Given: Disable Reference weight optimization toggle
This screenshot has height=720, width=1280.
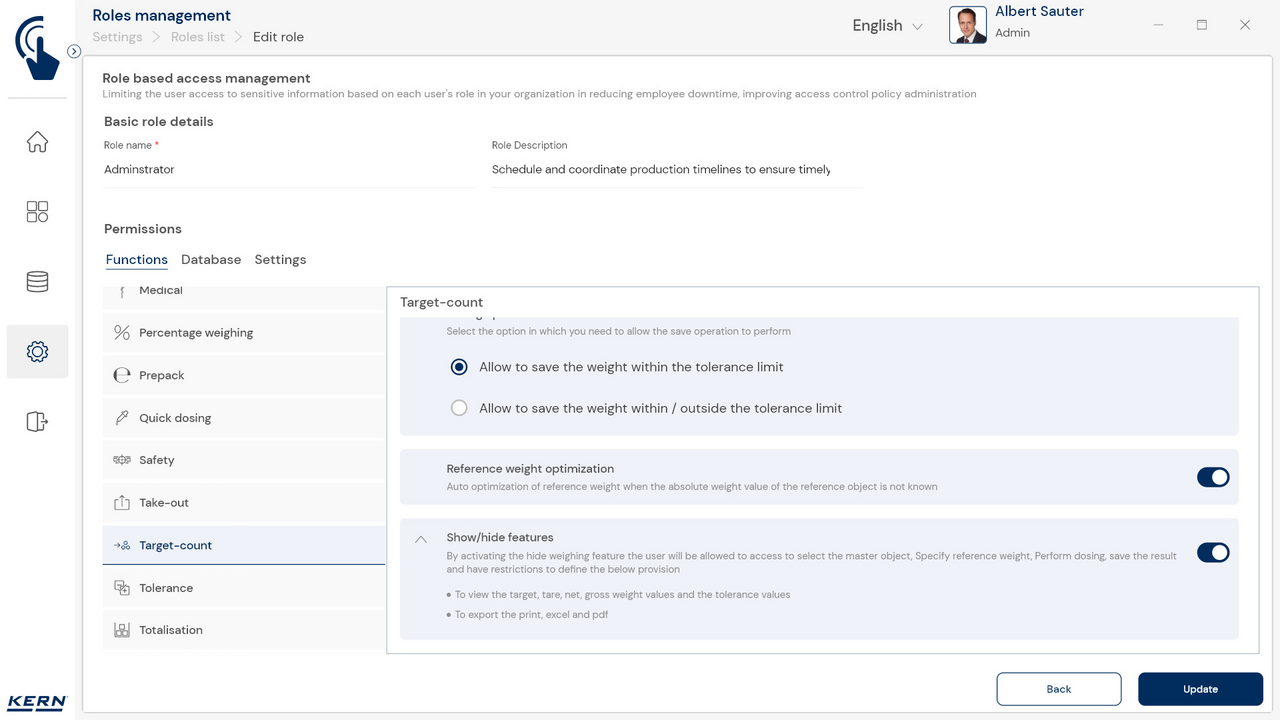Looking at the screenshot, I should [1212, 478].
